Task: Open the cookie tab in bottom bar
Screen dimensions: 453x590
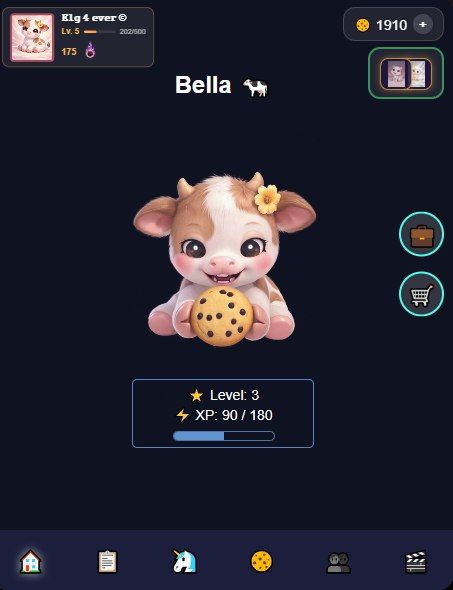Action: tap(261, 561)
